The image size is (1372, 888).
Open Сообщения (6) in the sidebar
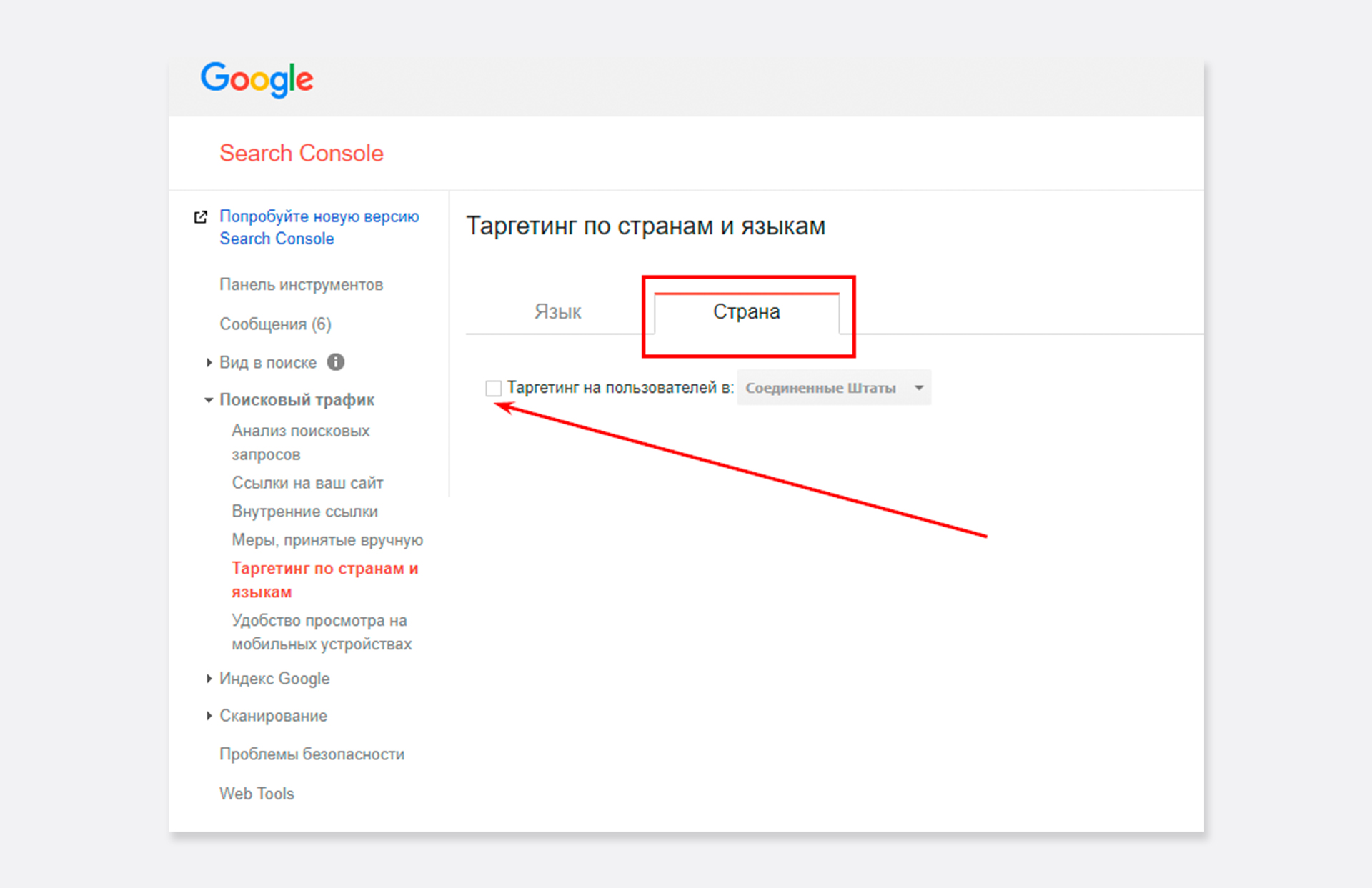(x=275, y=324)
